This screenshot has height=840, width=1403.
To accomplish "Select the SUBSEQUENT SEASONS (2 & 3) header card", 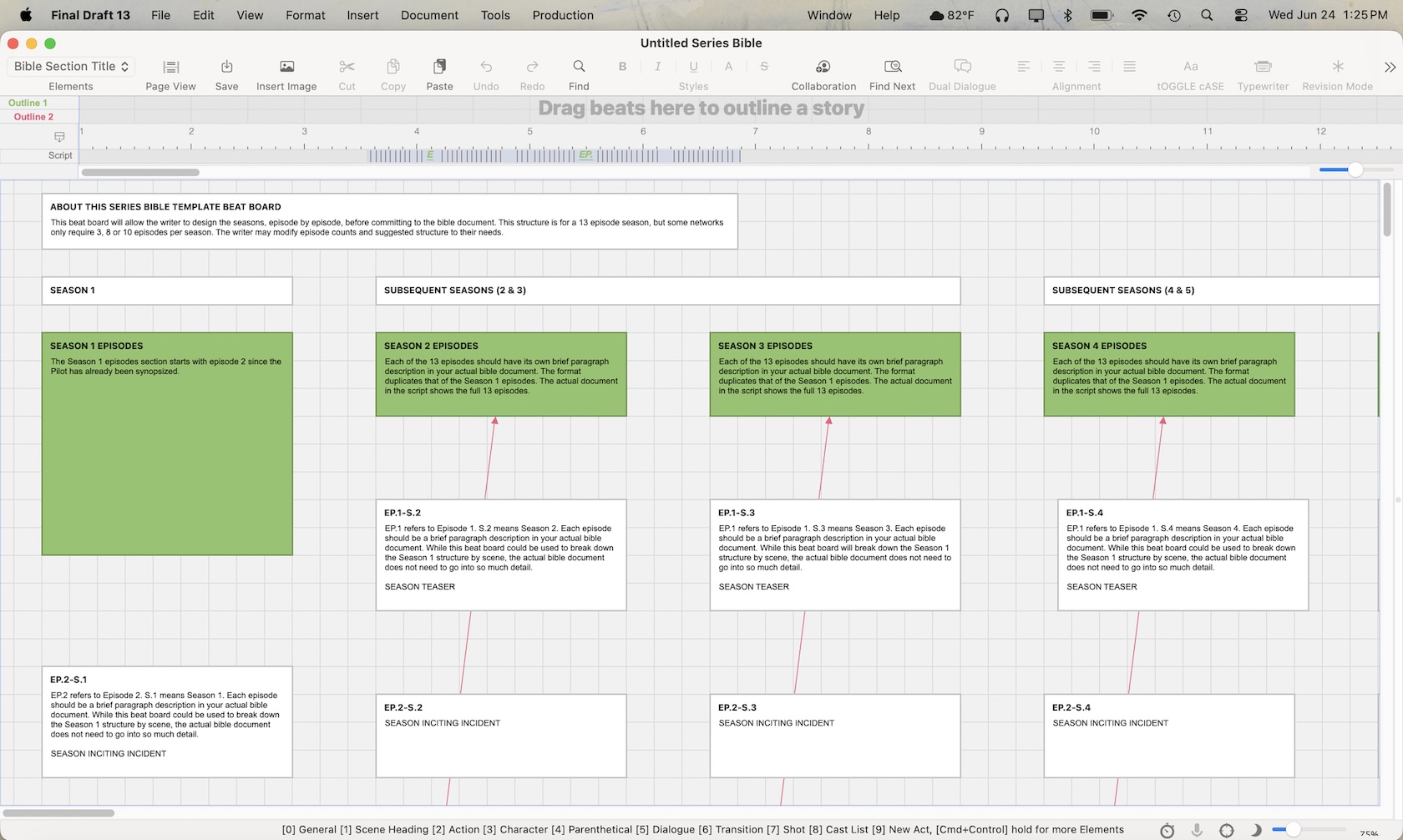I will [668, 291].
